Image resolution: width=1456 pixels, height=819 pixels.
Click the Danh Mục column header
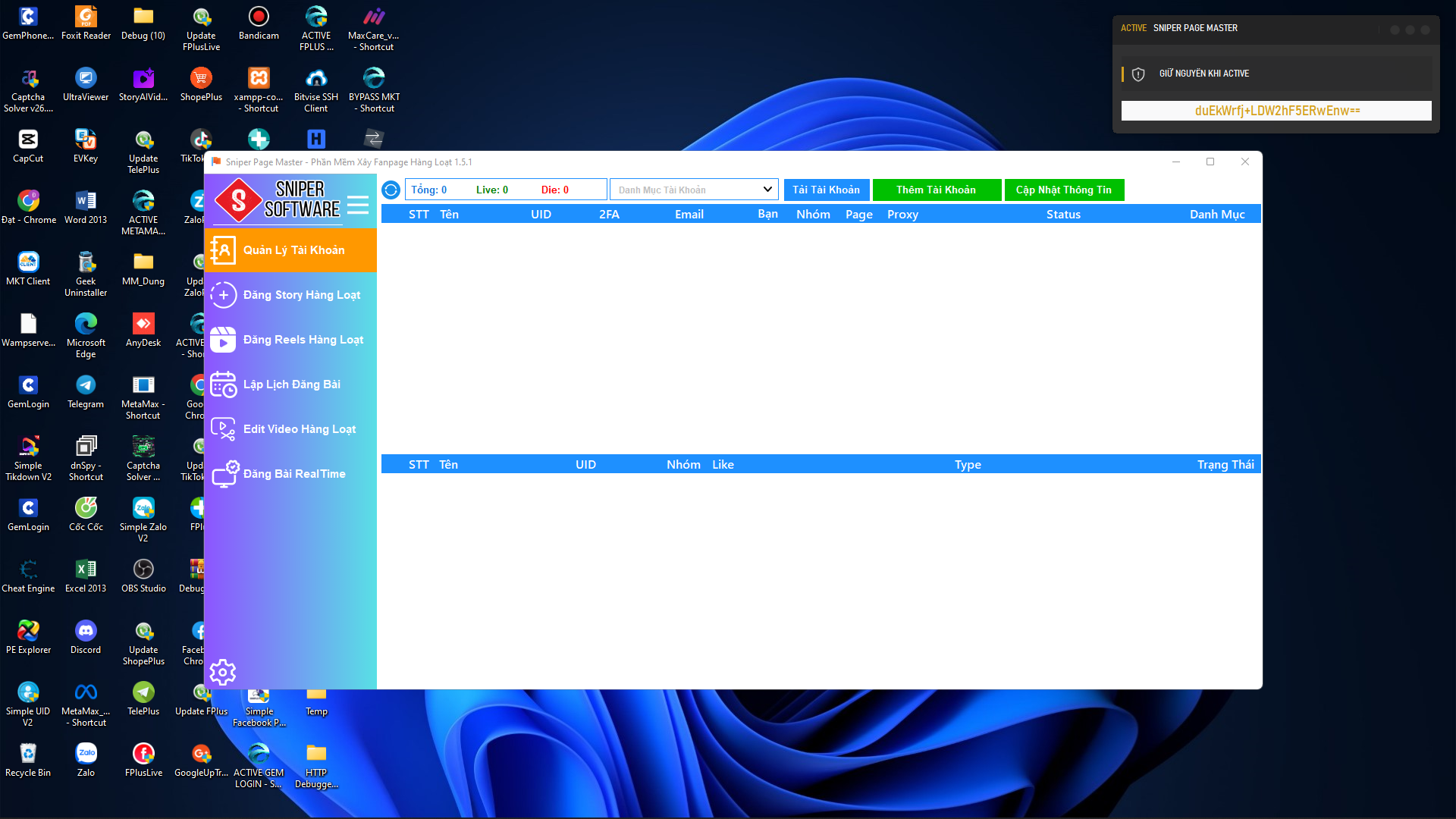pos(1217,215)
